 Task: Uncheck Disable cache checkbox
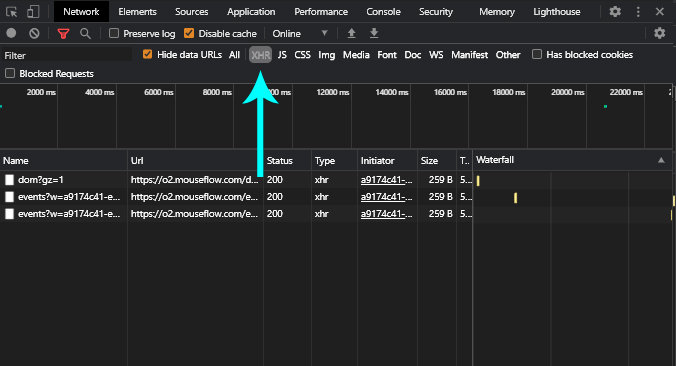point(189,33)
